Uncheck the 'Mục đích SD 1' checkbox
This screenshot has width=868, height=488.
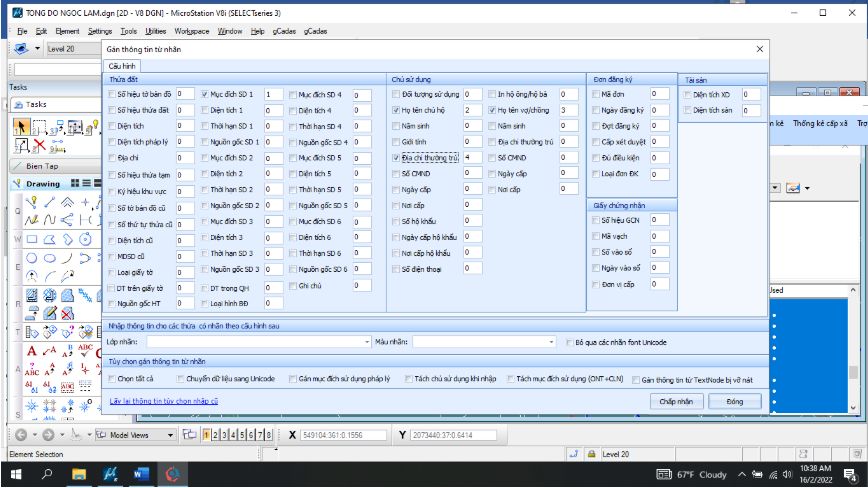coord(204,94)
